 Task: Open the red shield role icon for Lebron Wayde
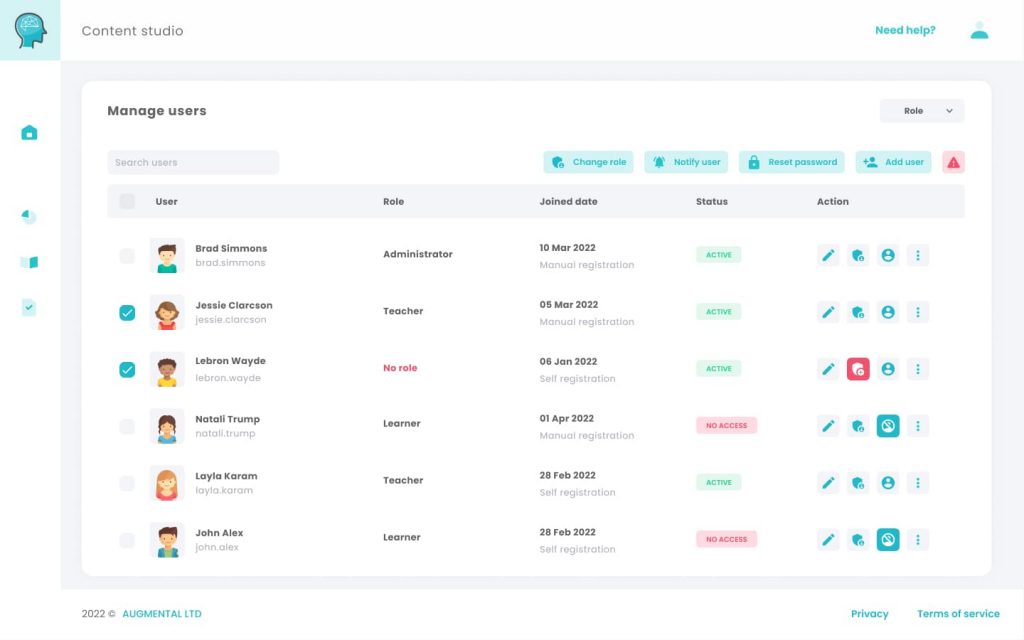[x=858, y=368]
